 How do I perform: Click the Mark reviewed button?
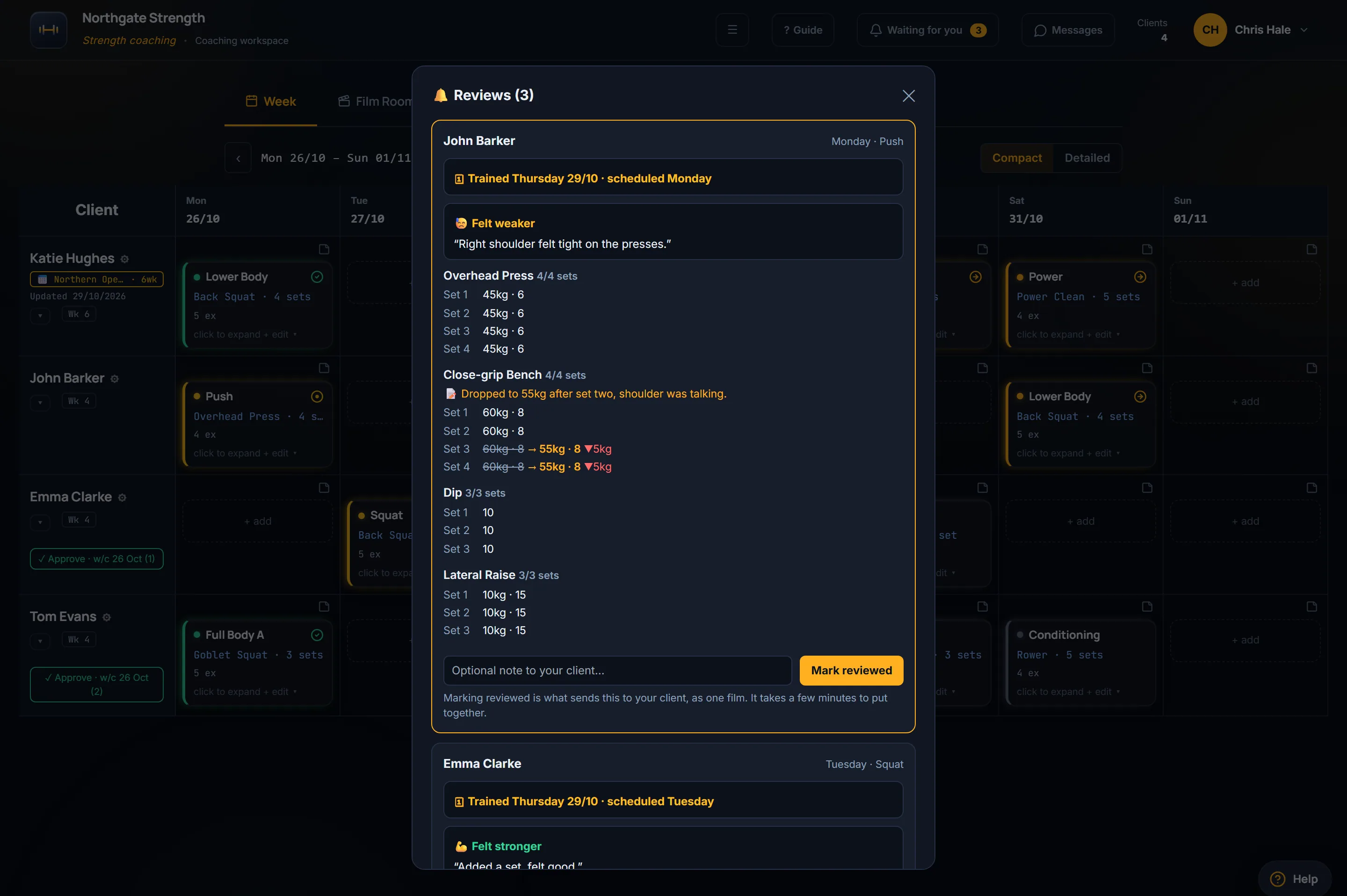[851, 670]
